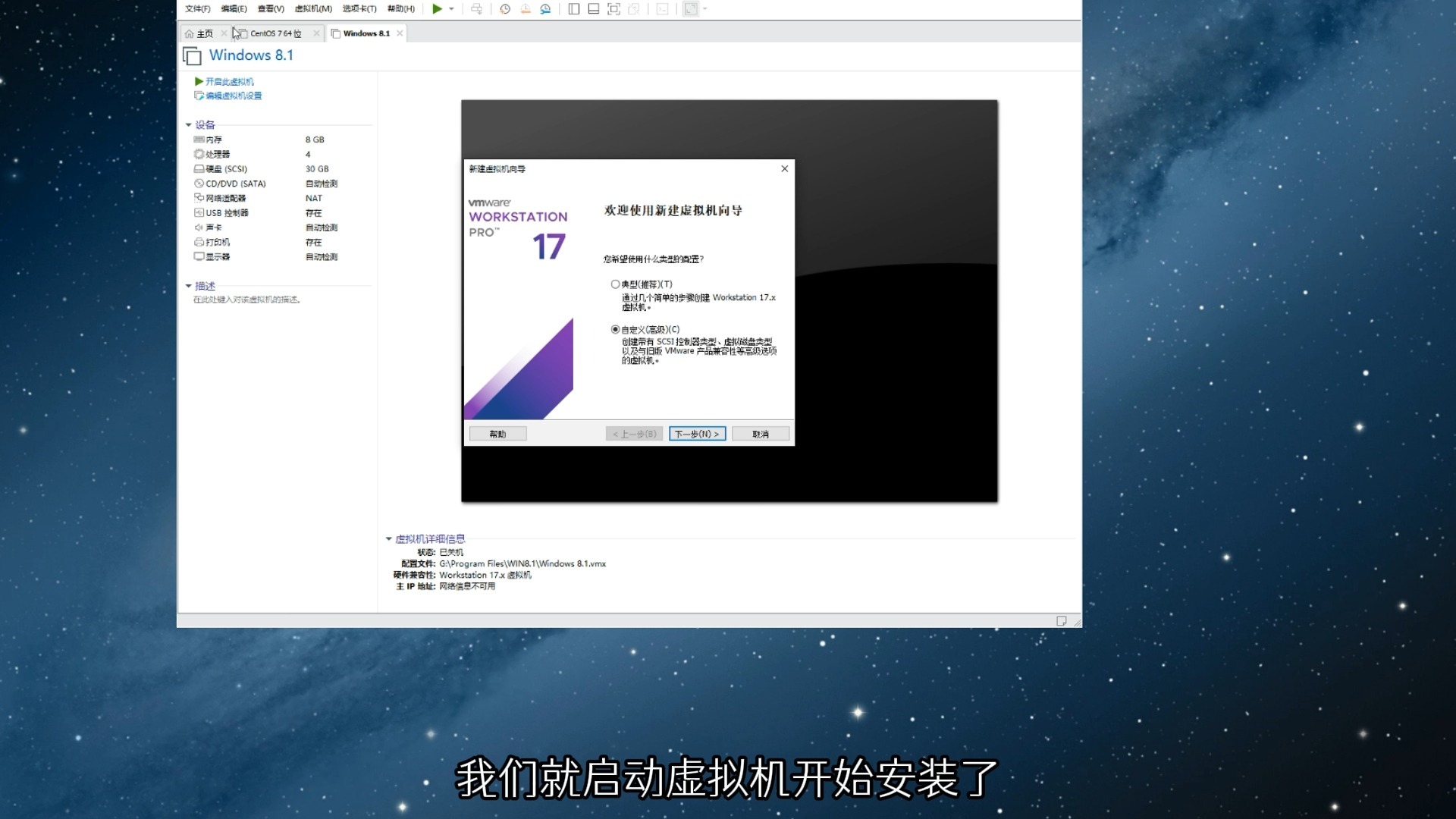Close the 主页 tab
Screen dimensions: 1456x819
[x=224, y=33]
